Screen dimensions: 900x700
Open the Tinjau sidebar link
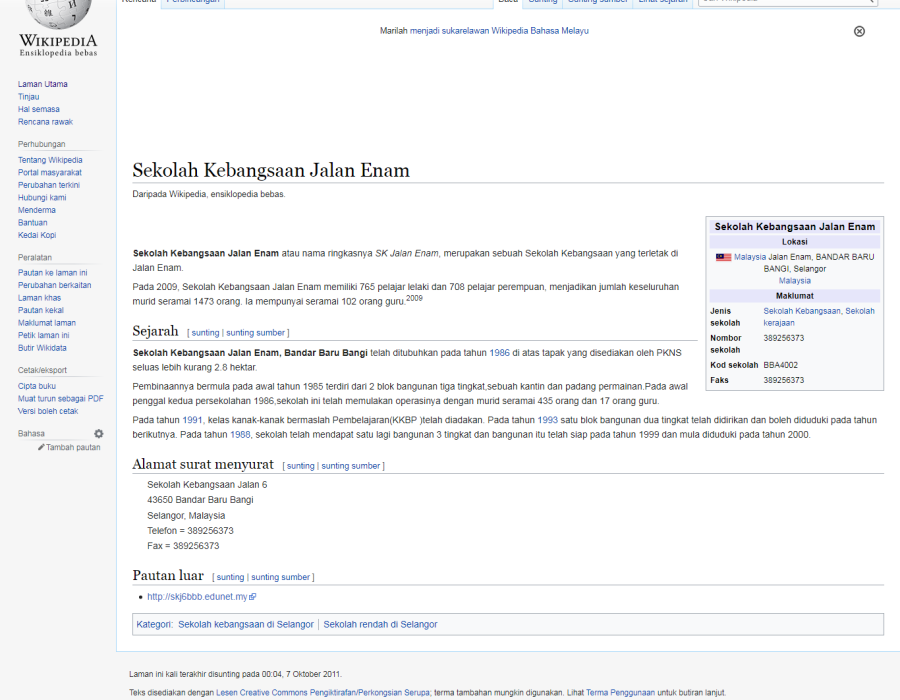tap(28, 97)
